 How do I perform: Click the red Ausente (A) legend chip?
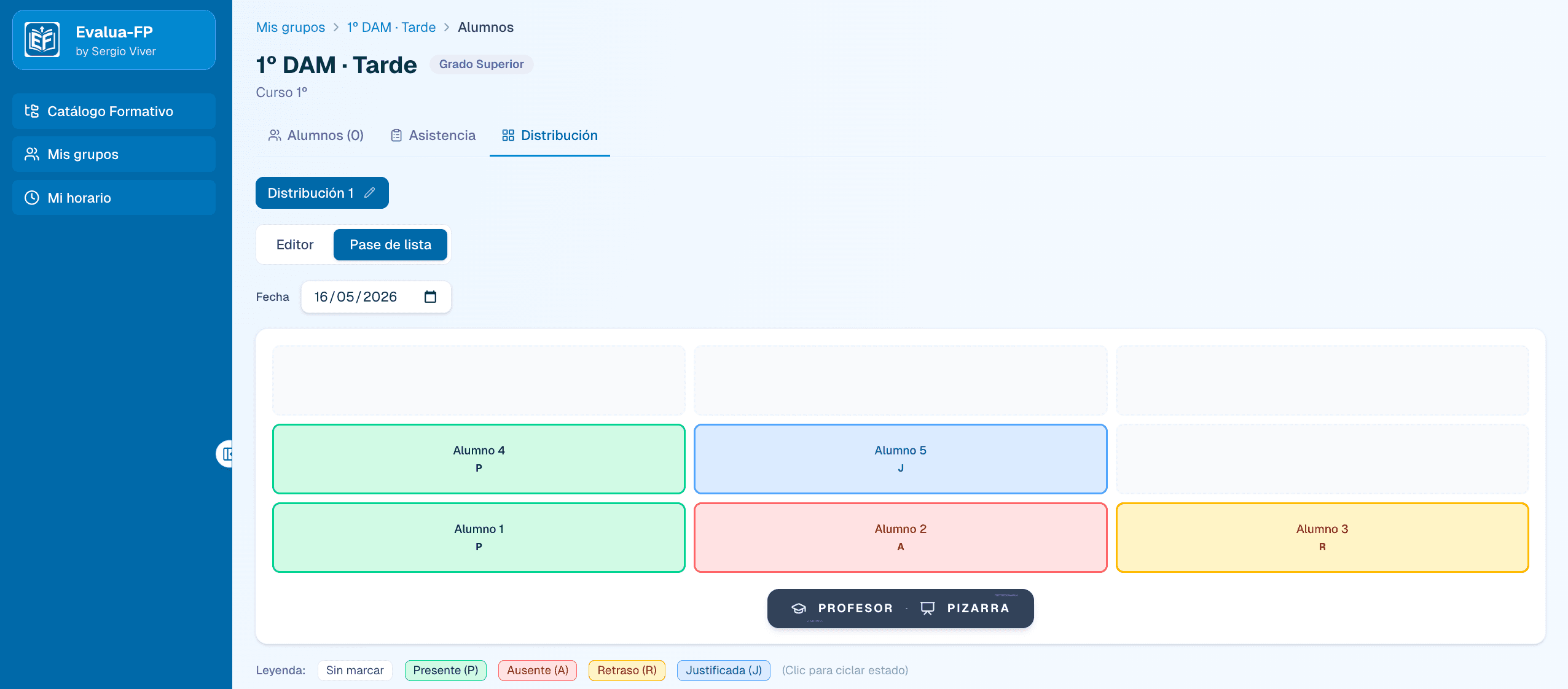(x=538, y=670)
